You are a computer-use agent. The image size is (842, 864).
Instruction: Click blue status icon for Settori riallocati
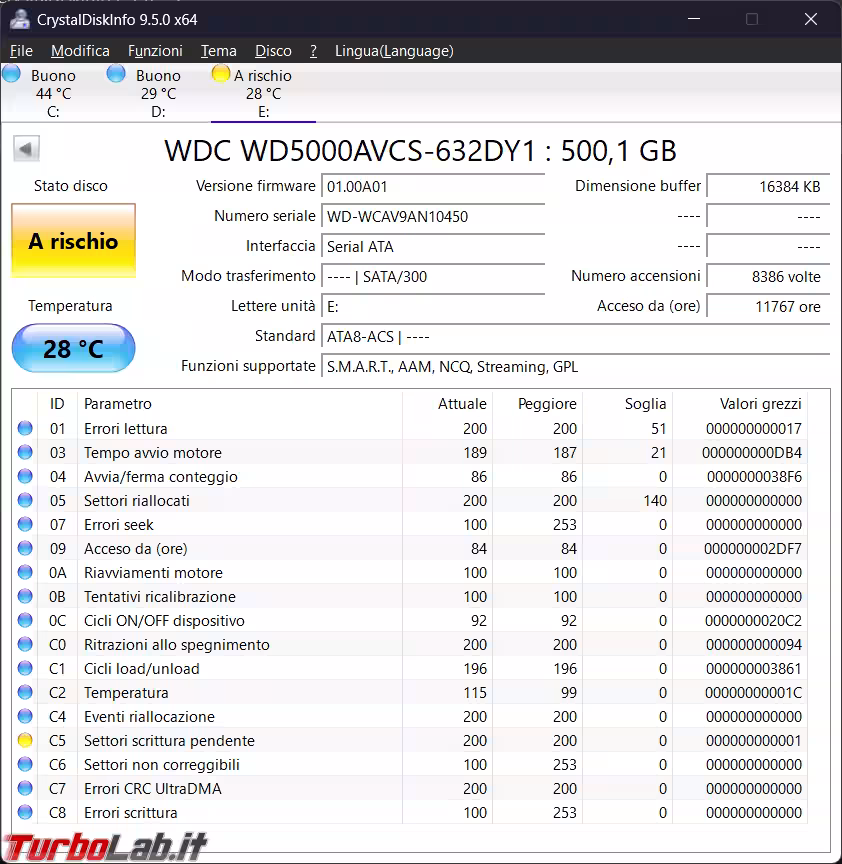[25, 501]
